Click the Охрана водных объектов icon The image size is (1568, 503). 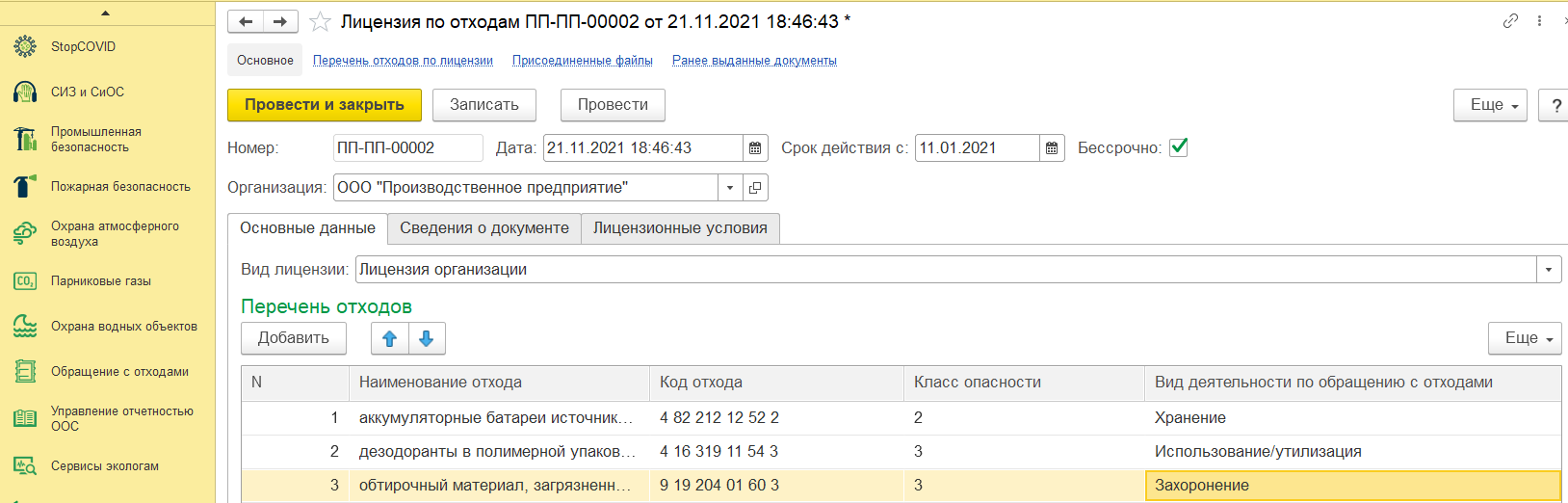coord(25,326)
